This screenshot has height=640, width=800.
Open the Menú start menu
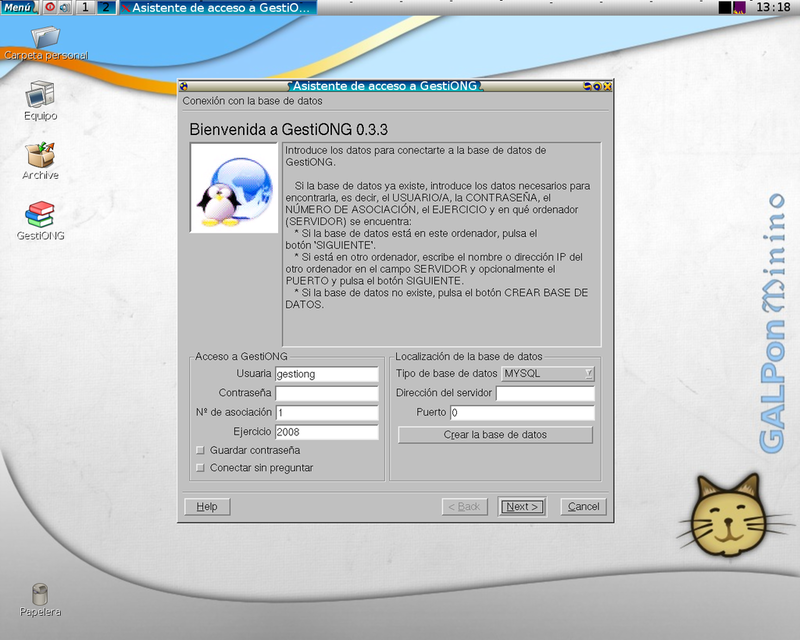pos(20,7)
